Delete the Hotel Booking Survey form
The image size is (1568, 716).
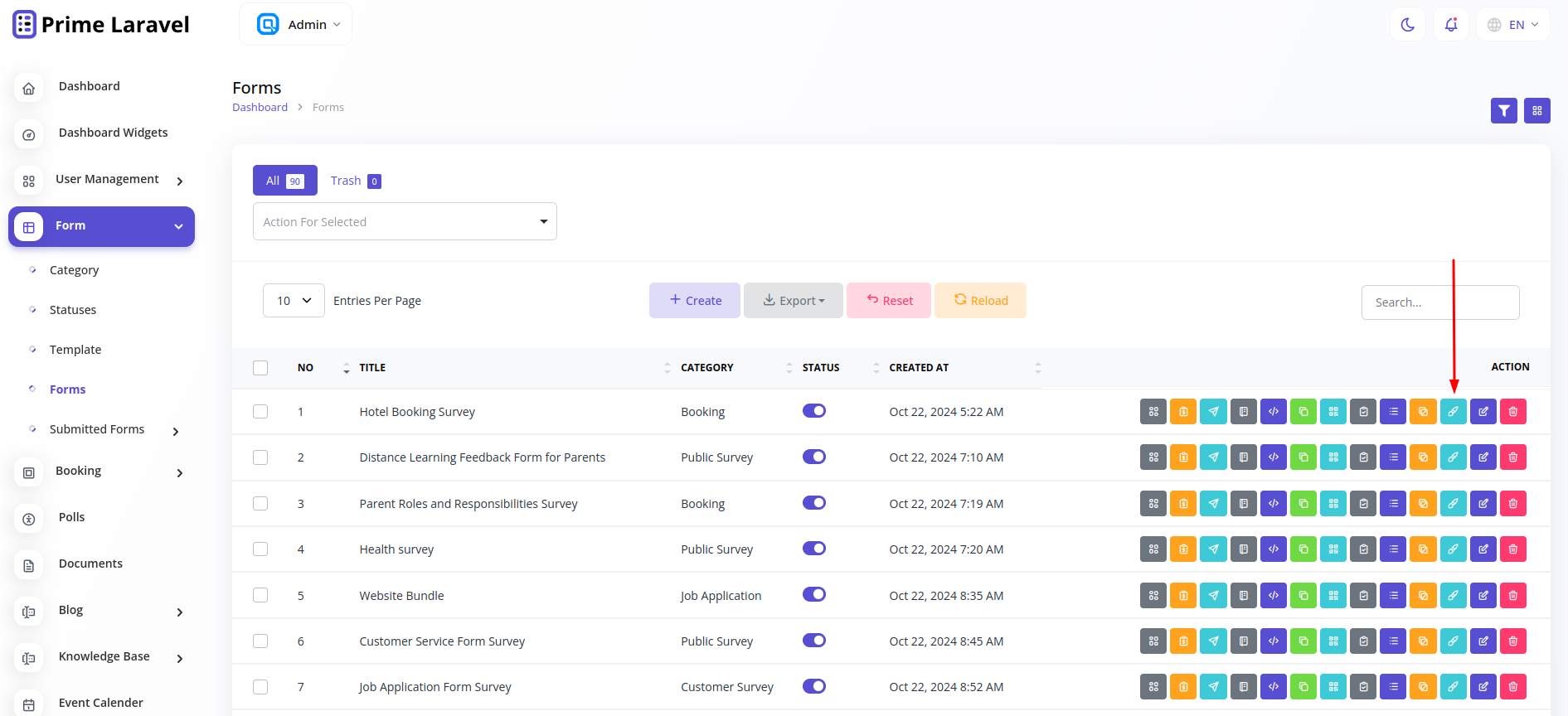[x=1512, y=412]
